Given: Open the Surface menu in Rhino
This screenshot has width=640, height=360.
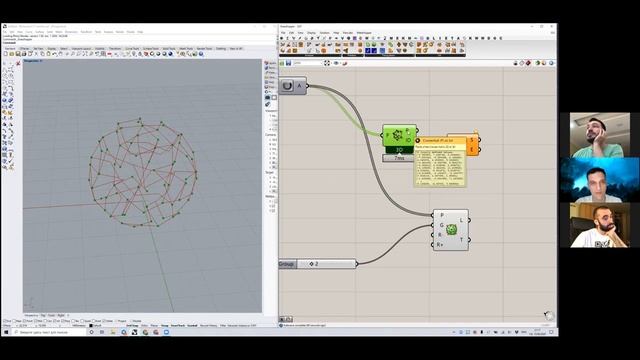Looking at the screenshot, I should [x=40, y=32].
